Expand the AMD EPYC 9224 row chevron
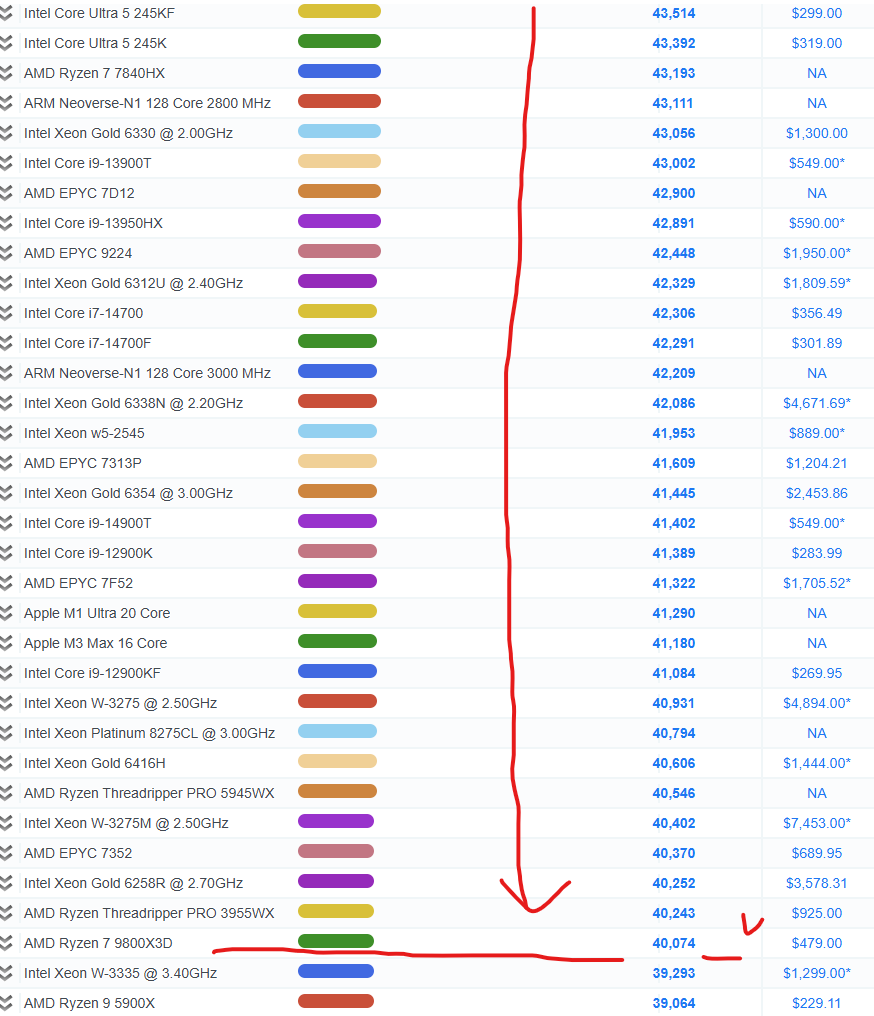 [6, 253]
